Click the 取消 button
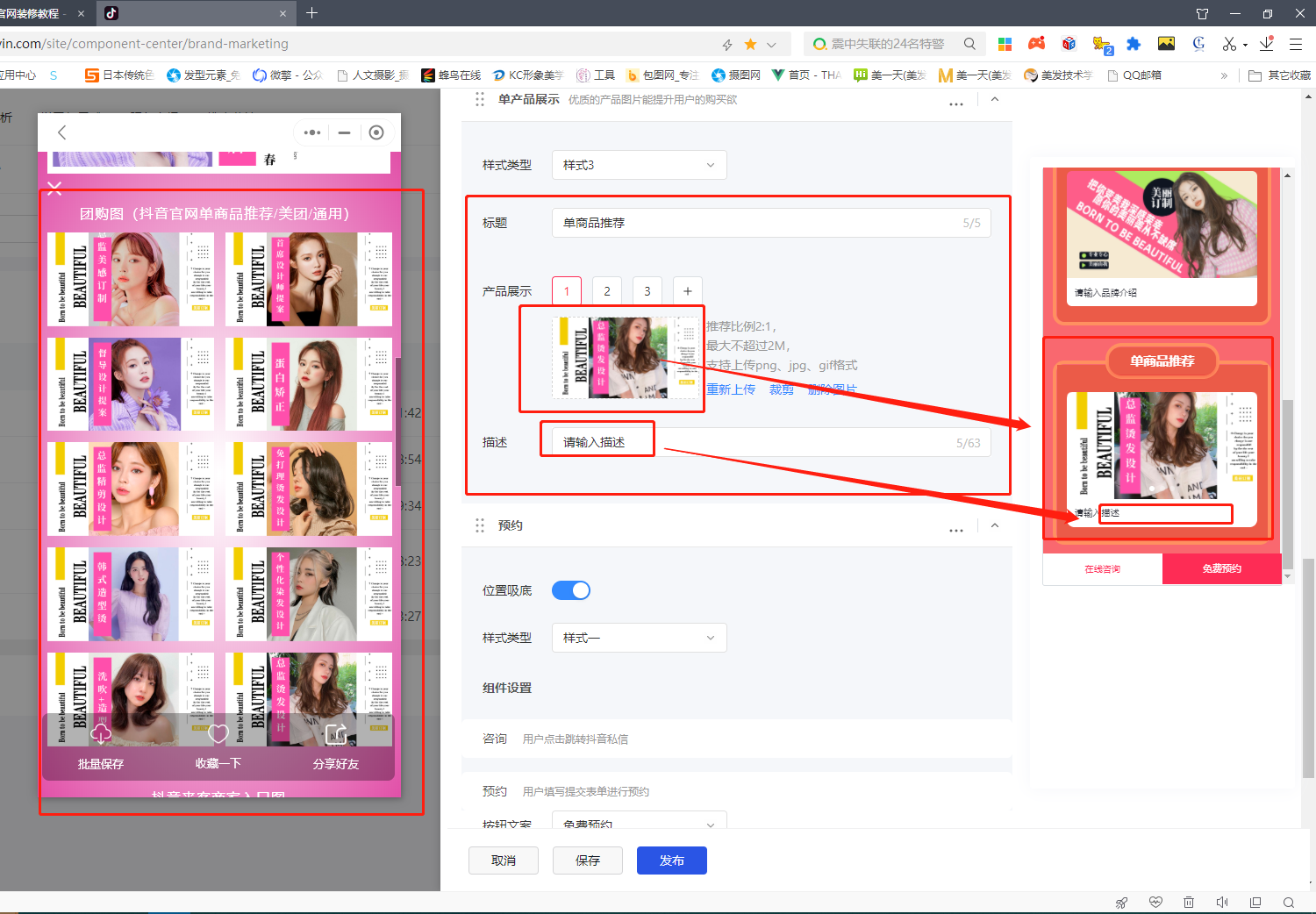This screenshot has height=914, width=1316. [504, 860]
